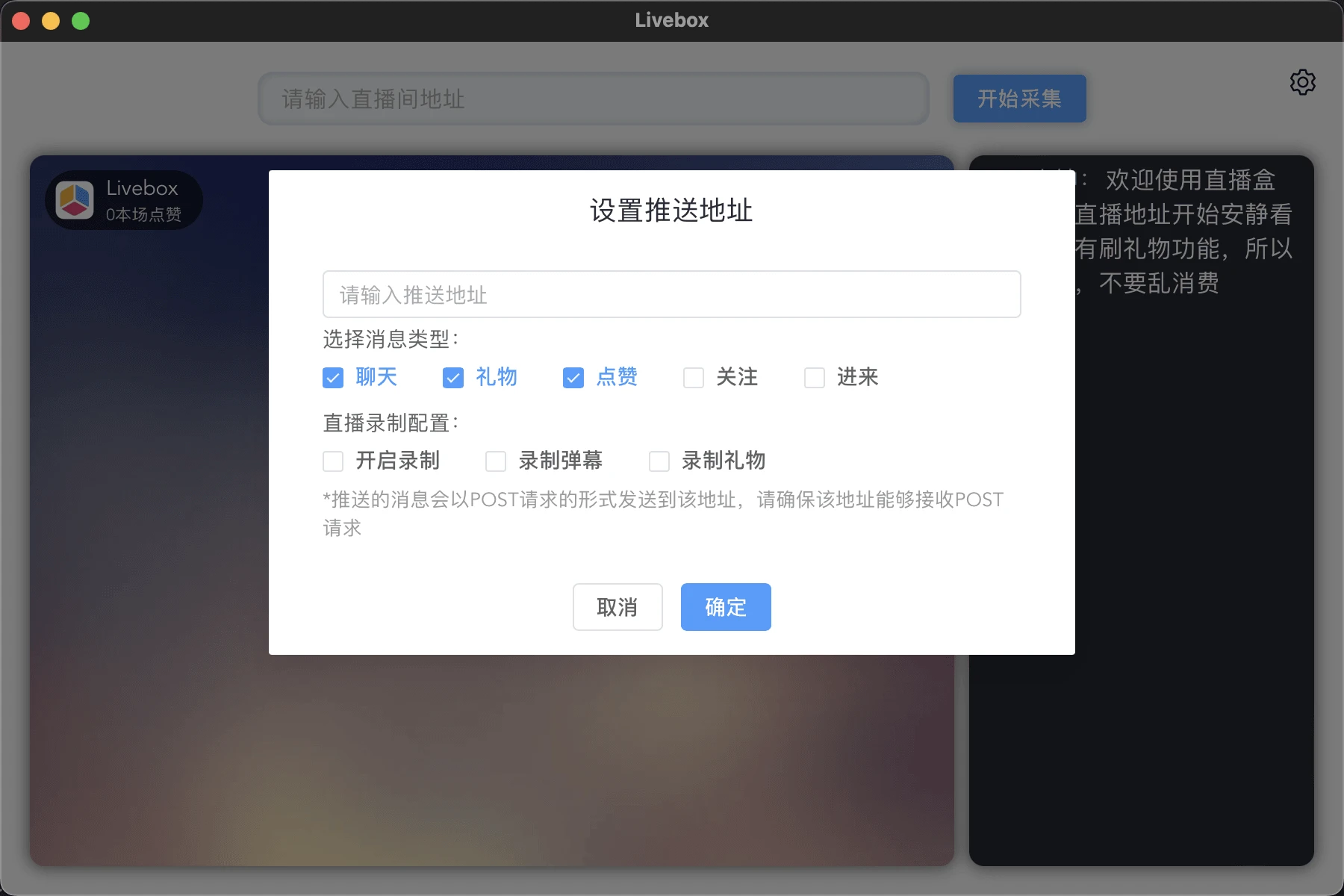1344x896 pixels.
Task: Open settings via the gear icon
Action: [1303, 82]
